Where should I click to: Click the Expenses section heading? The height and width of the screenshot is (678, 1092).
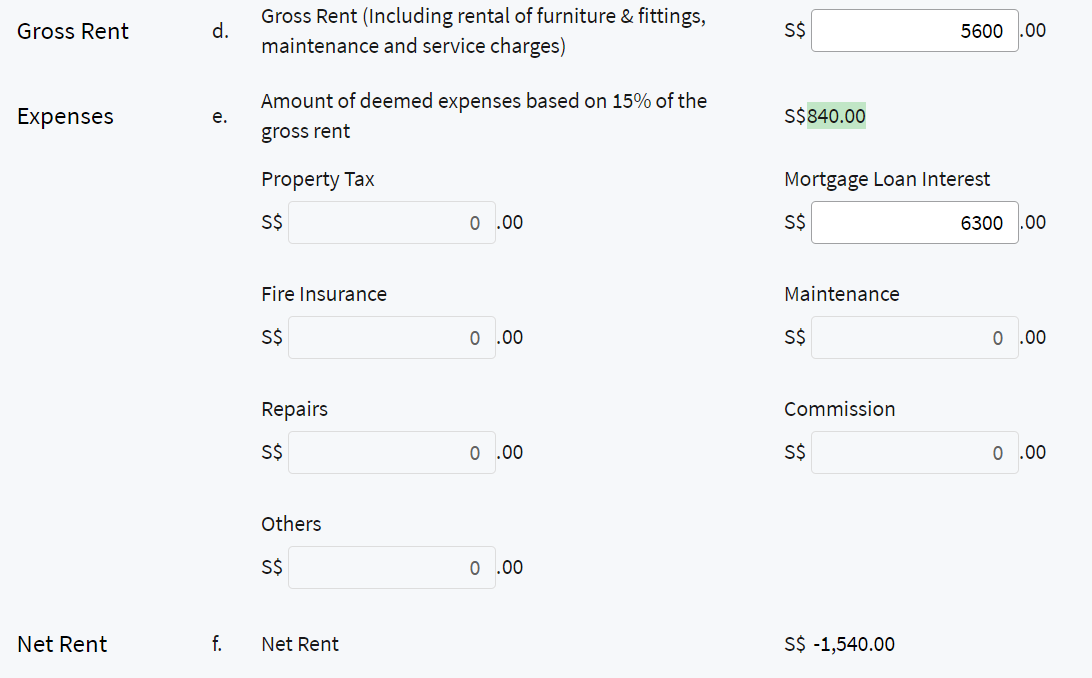point(66,117)
